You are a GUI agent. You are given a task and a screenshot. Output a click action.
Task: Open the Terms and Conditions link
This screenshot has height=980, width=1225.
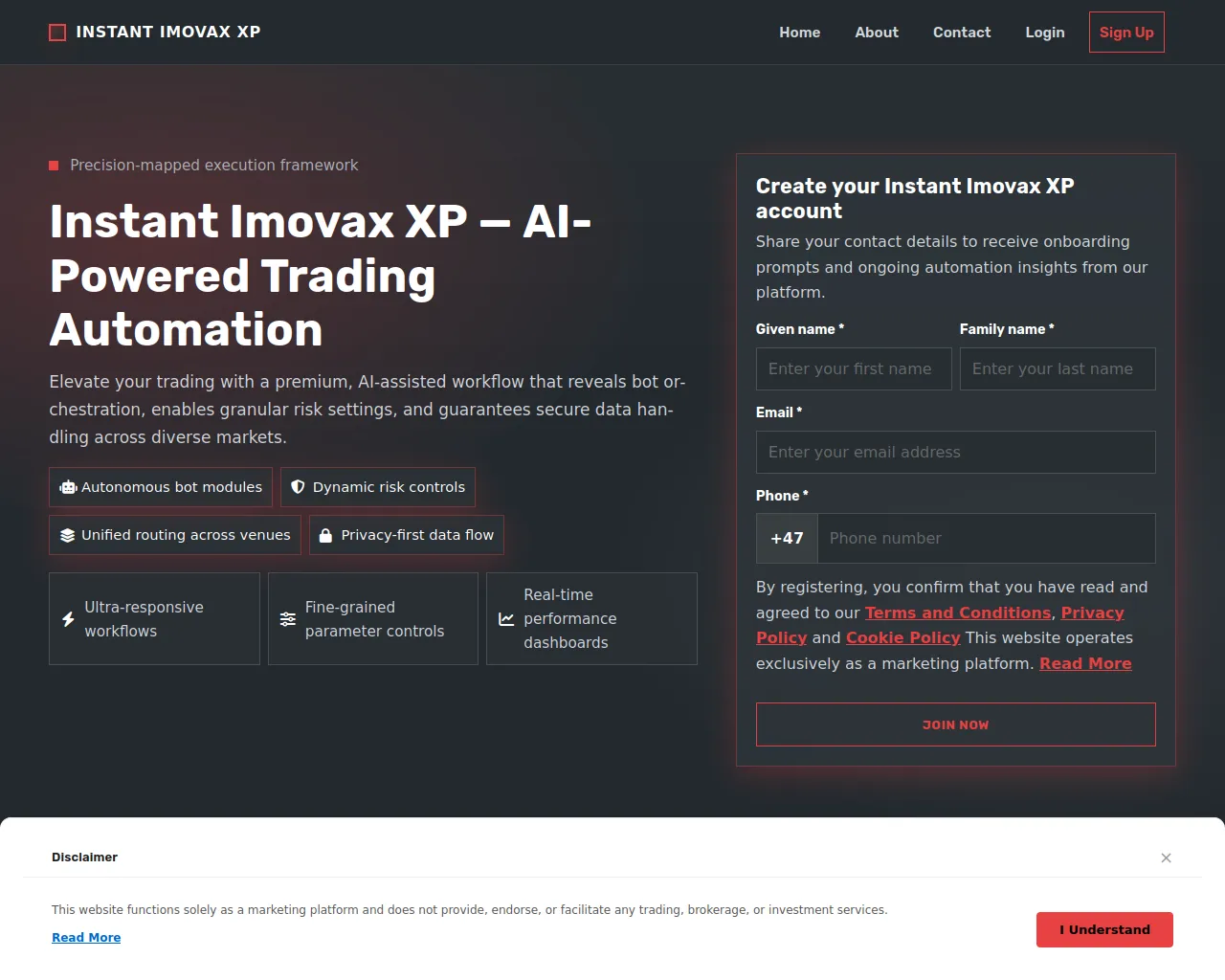click(x=958, y=612)
